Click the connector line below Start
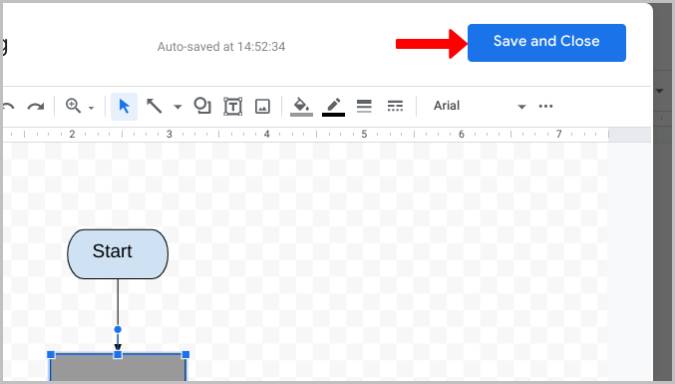The width and height of the screenshot is (675, 384). 118,301
